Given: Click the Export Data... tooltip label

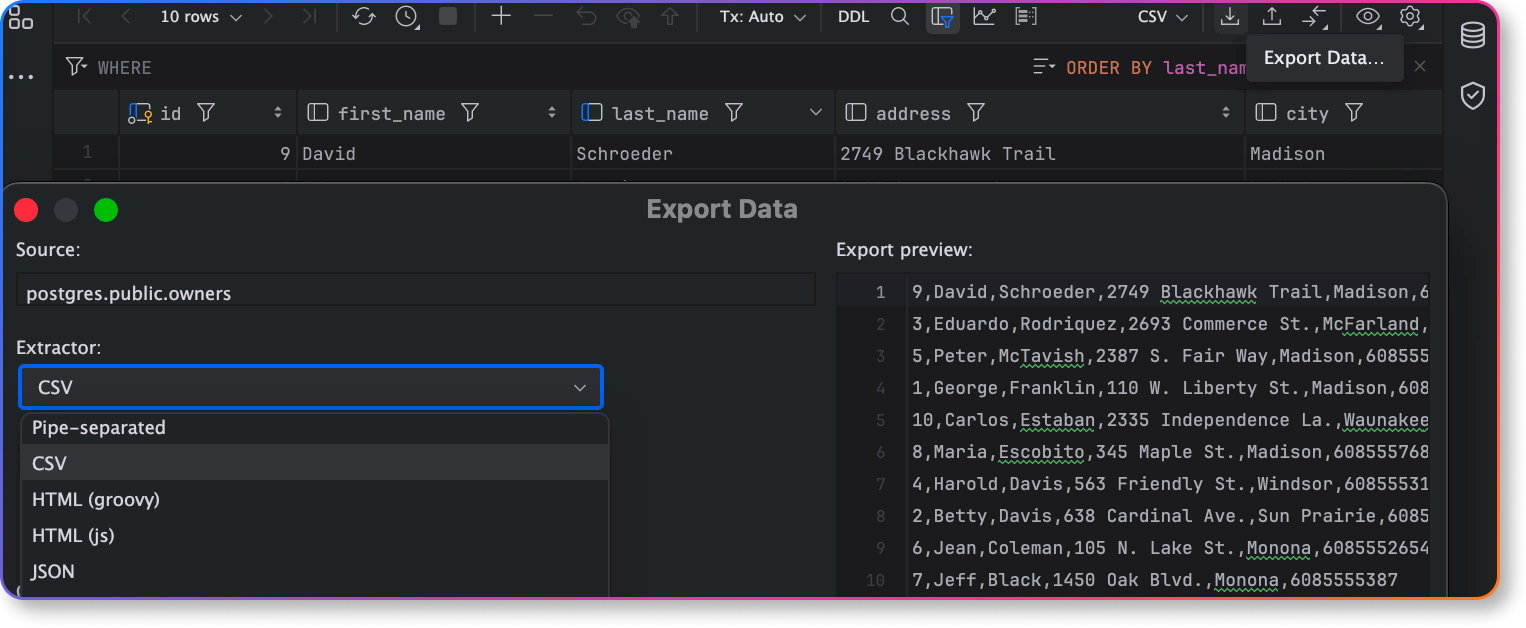Looking at the screenshot, I should click(x=1324, y=58).
